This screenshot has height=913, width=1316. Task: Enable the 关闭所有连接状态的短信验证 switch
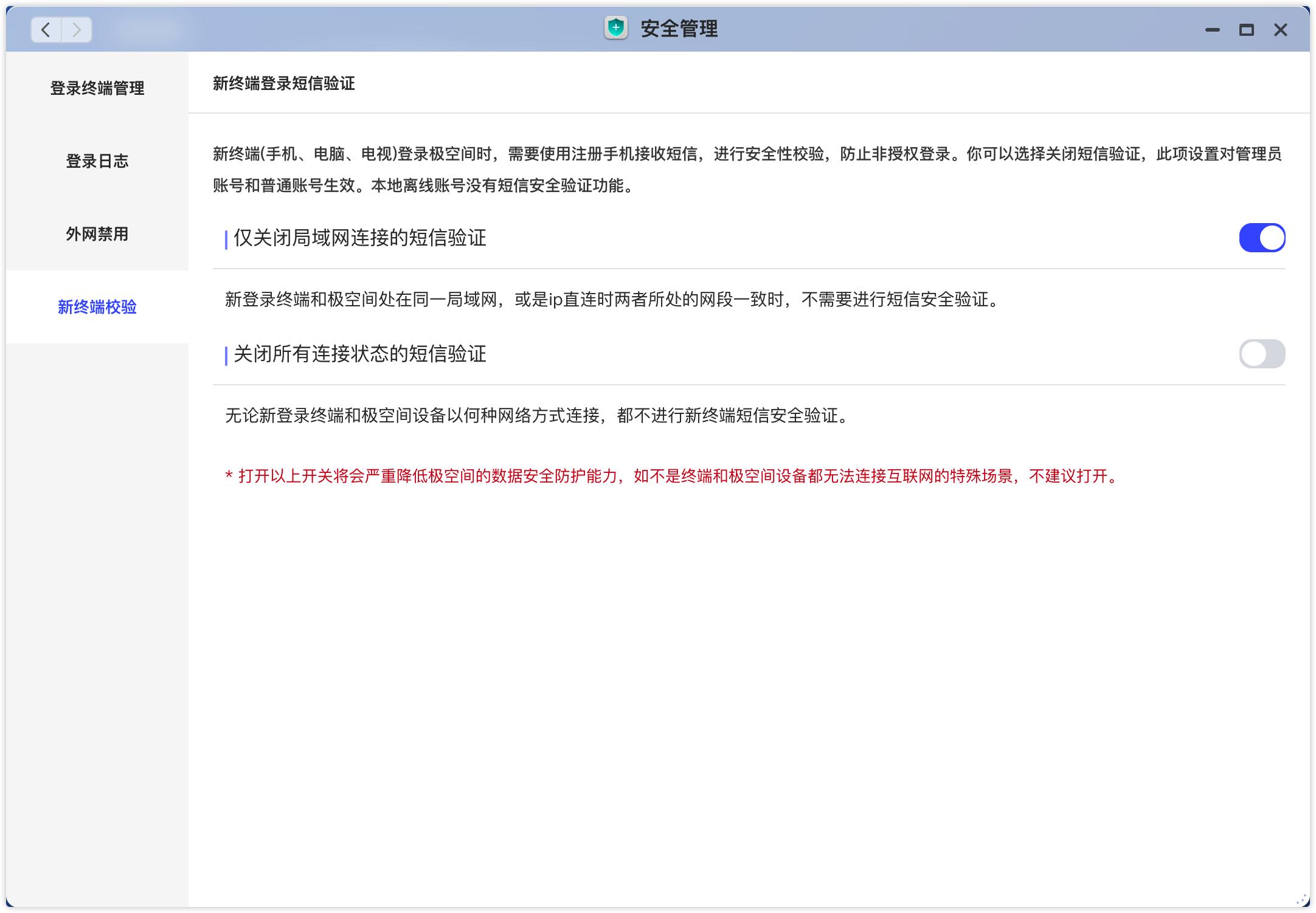(x=1263, y=354)
